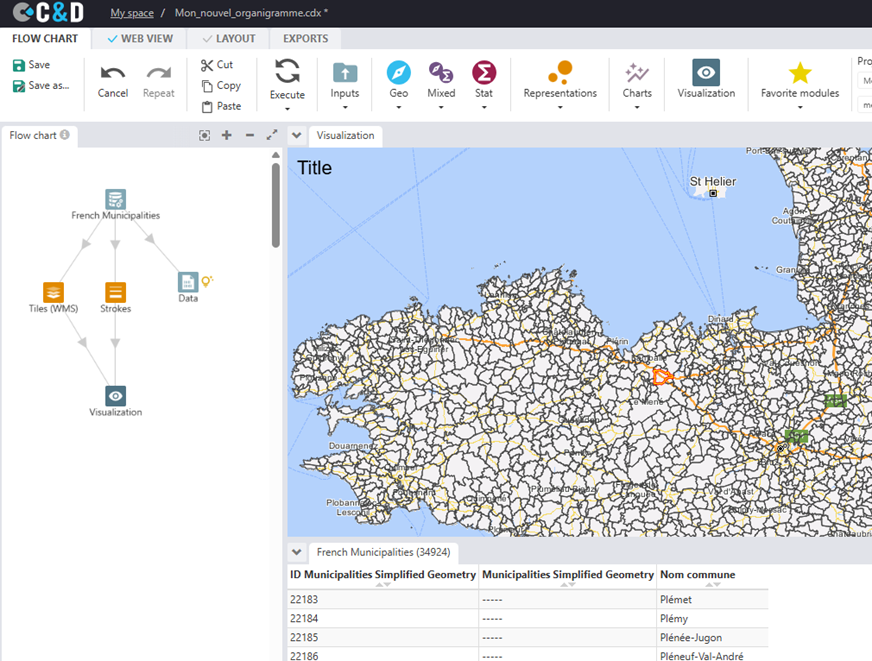This screenshot has height=661, width=872.
Task: Click the Visualization eye toolbar icon
Action: [706, 73]
